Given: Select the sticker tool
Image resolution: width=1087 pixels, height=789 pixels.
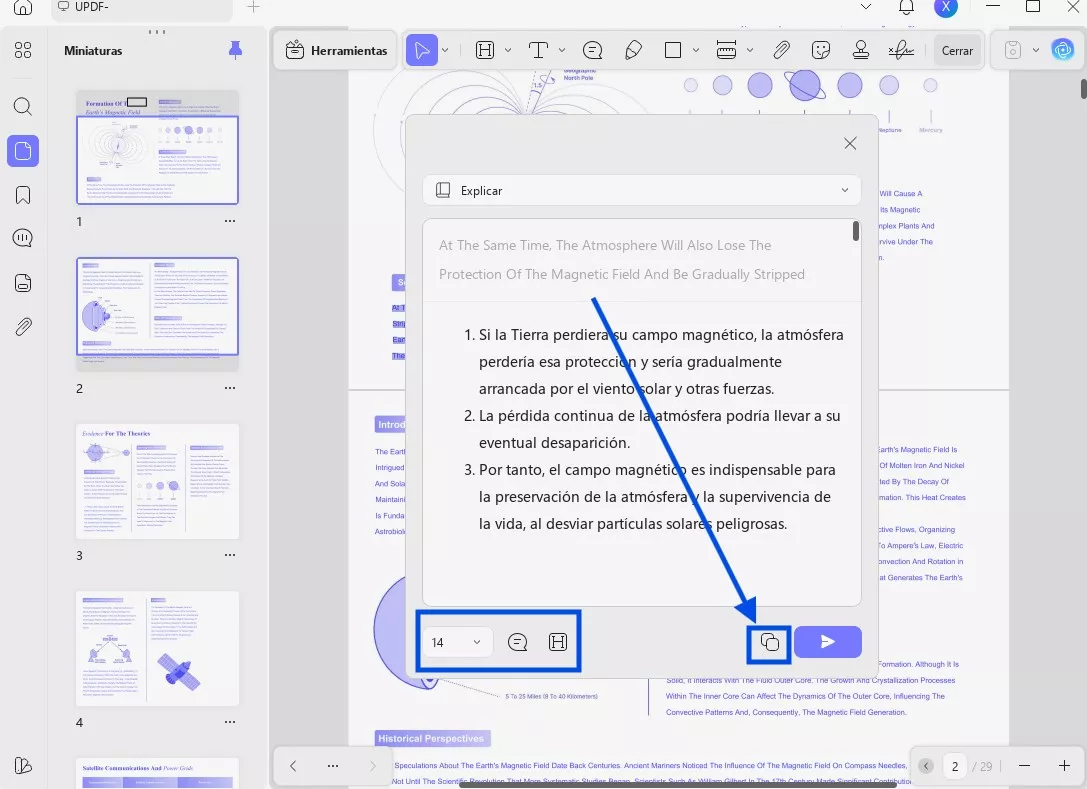Looking at the screenshot, I should pyautogui.click(x=821, y=50).
